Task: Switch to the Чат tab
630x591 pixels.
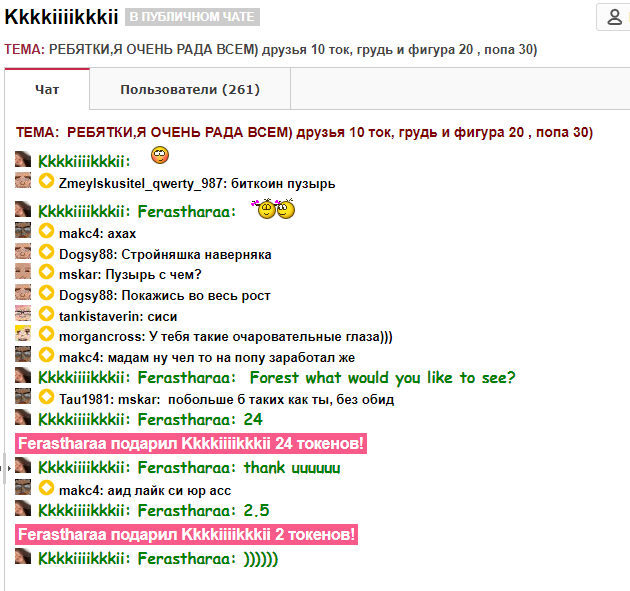Action: (47, 90)
